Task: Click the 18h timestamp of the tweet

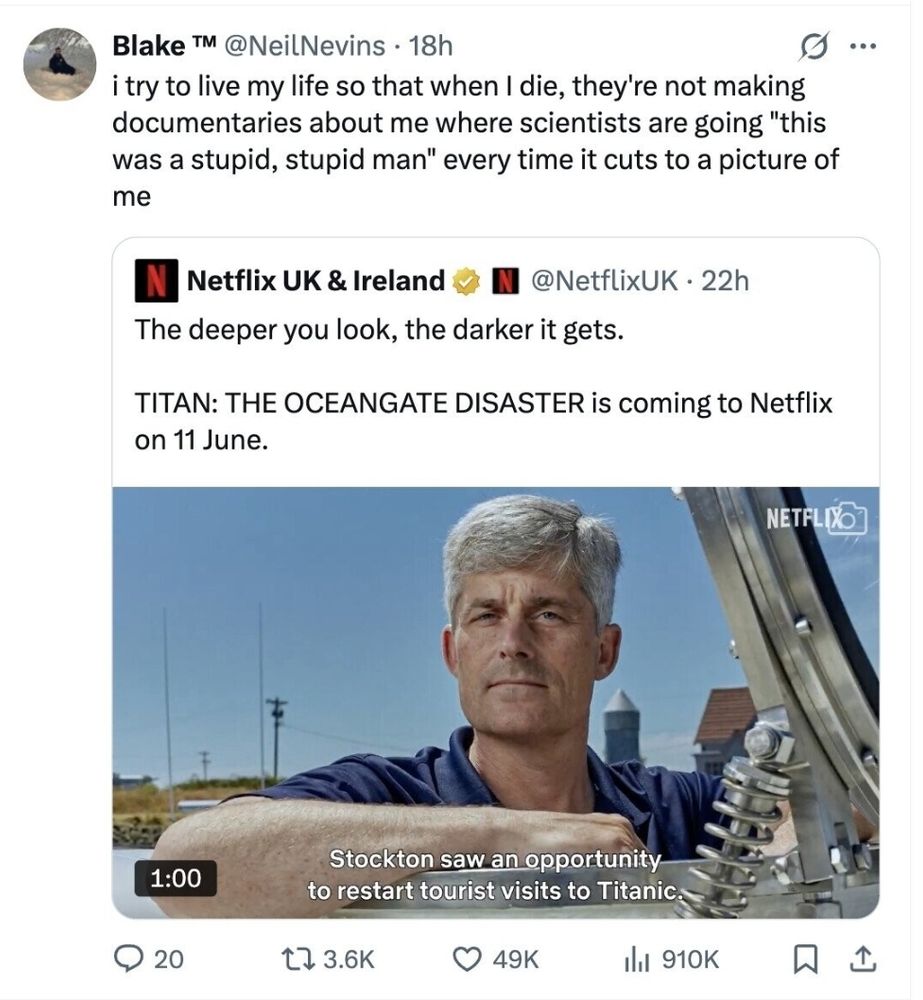Action: (432, 45)
